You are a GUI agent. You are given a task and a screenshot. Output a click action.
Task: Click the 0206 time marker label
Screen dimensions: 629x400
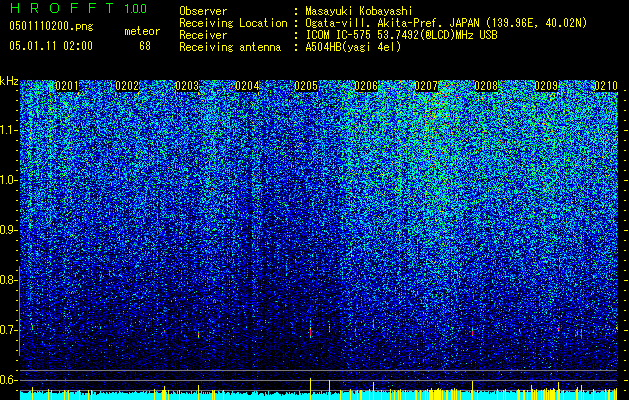[x=366, y=86]
